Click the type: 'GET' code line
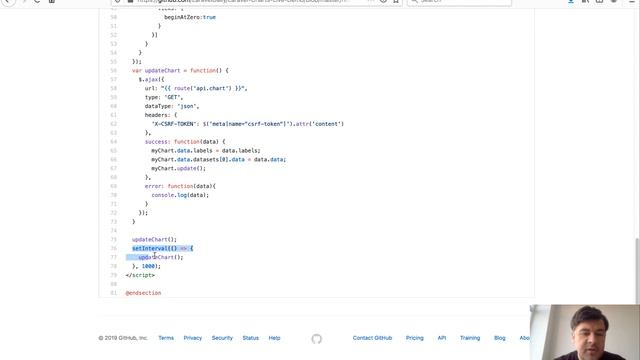Image resolution: width=640 pixels, height=360 pixels. pos(164,97)
